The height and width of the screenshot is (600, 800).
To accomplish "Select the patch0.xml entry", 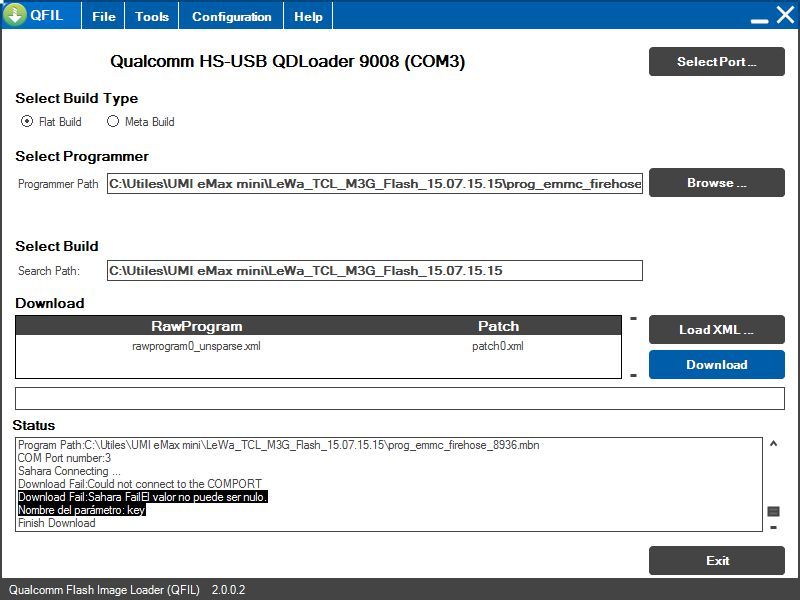I will coord(497,346).
